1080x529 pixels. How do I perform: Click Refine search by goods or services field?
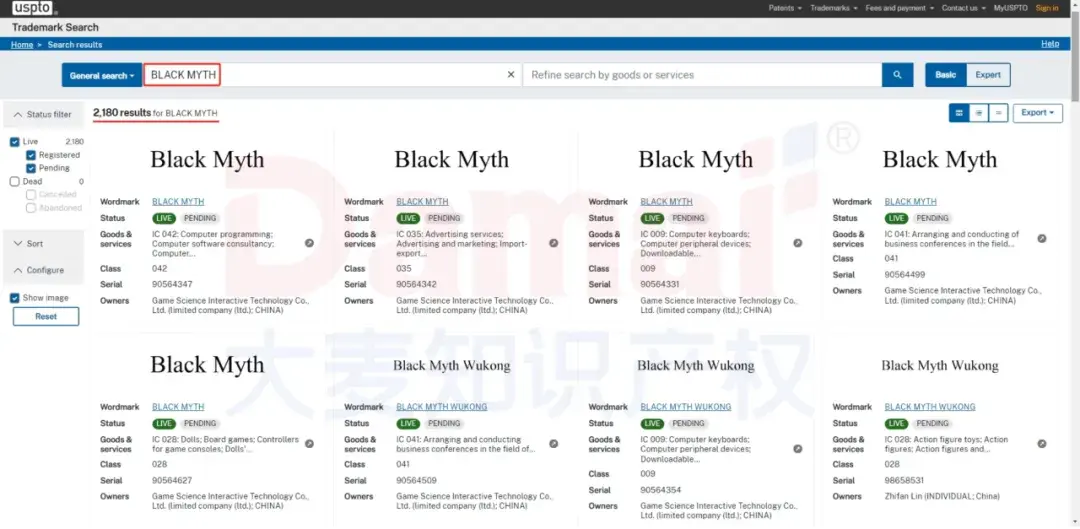(702, 75)
